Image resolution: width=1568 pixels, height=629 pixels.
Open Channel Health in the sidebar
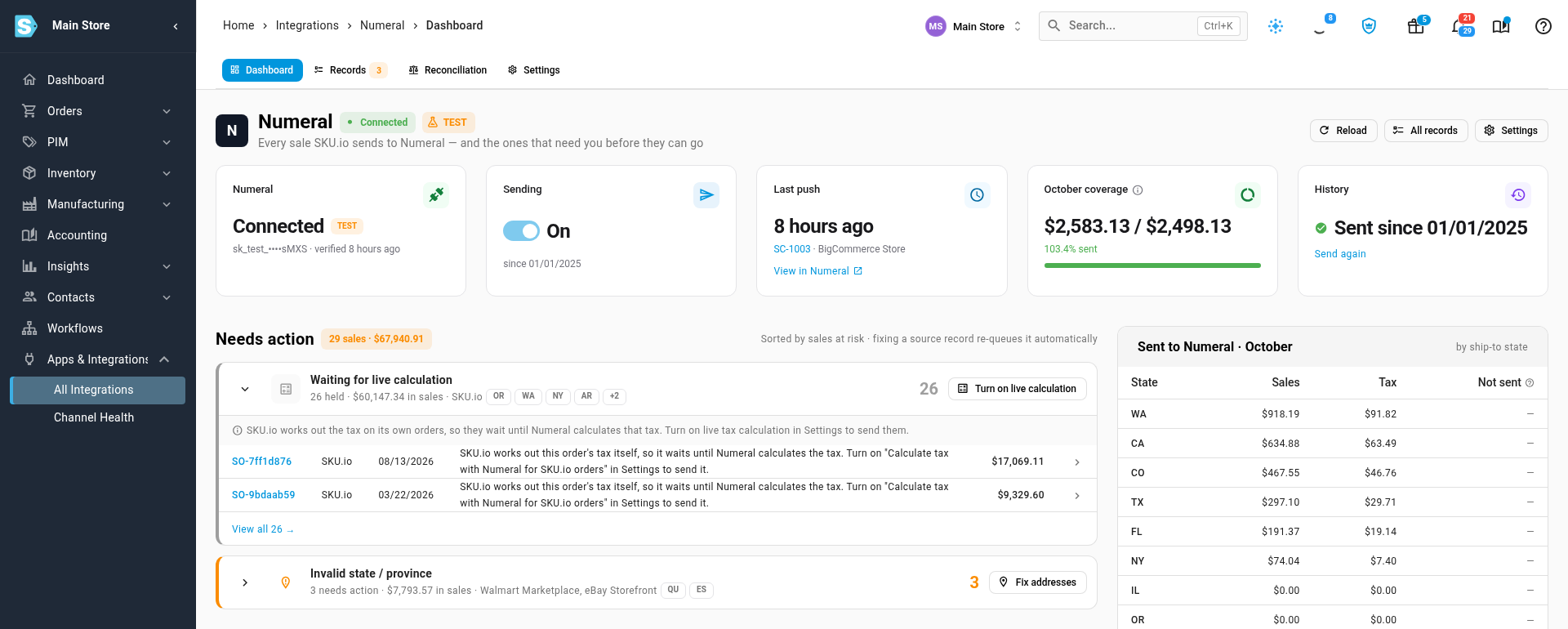pos(97,417)
